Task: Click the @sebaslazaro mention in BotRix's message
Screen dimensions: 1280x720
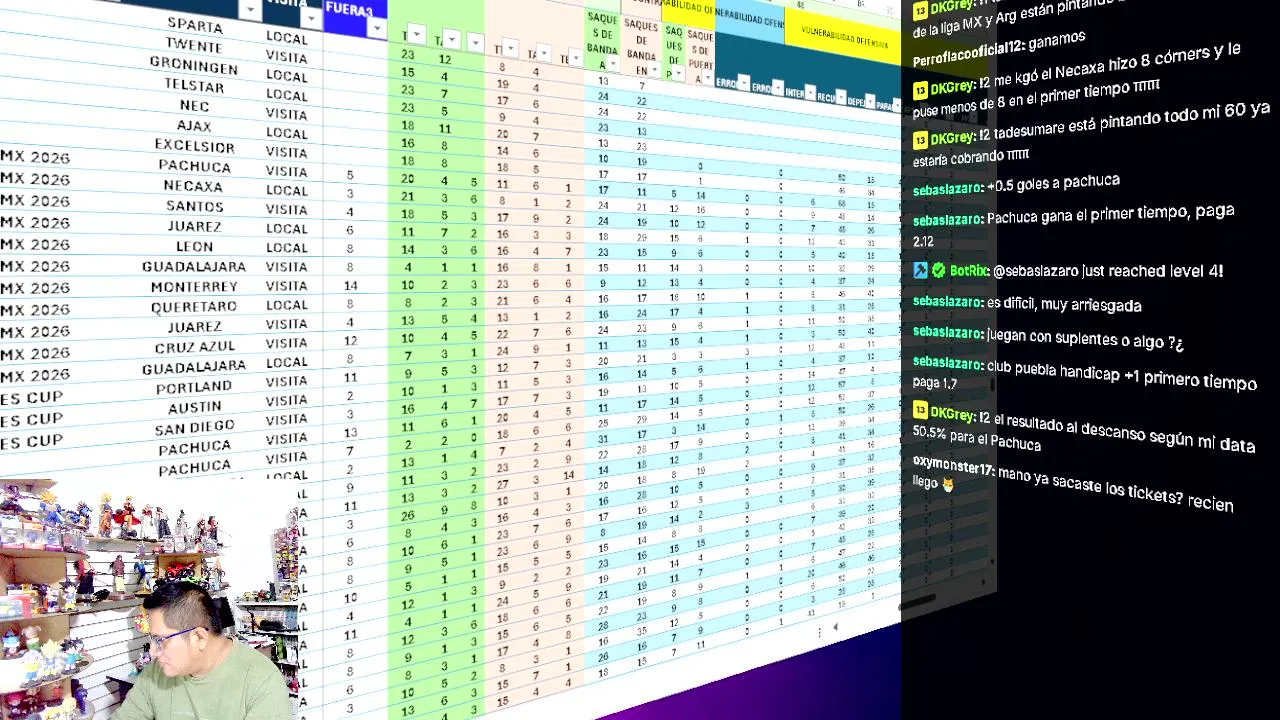Action: tap(1036, 271)
